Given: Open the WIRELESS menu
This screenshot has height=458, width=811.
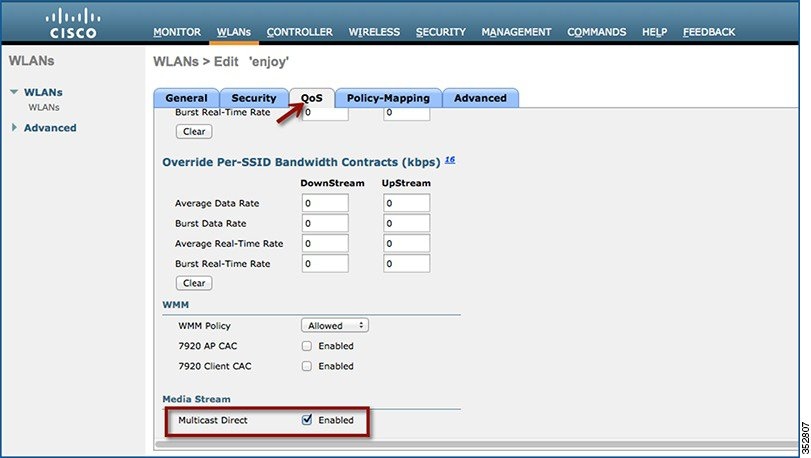Looking at the screenshot, I should point(374,32).
